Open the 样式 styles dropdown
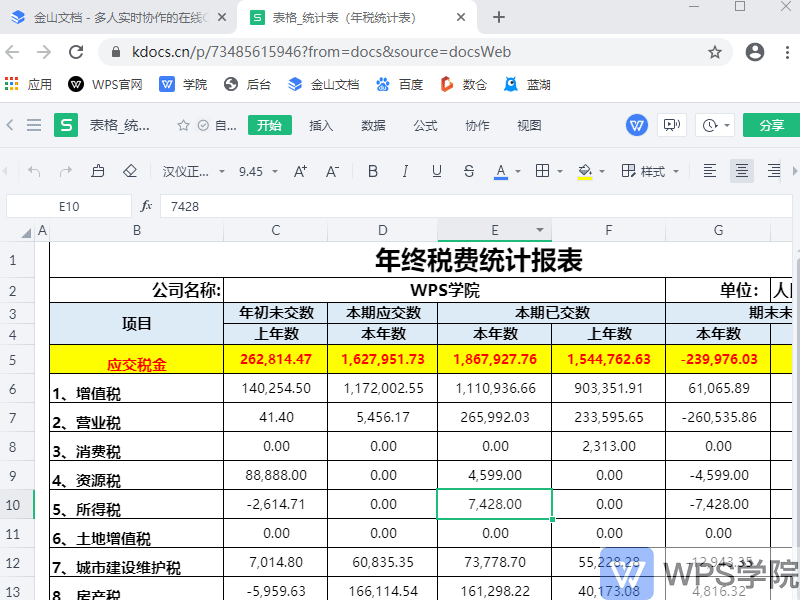The width and height of the screenshot is (800, 600). pyautogui.click(x=651, y=171)
